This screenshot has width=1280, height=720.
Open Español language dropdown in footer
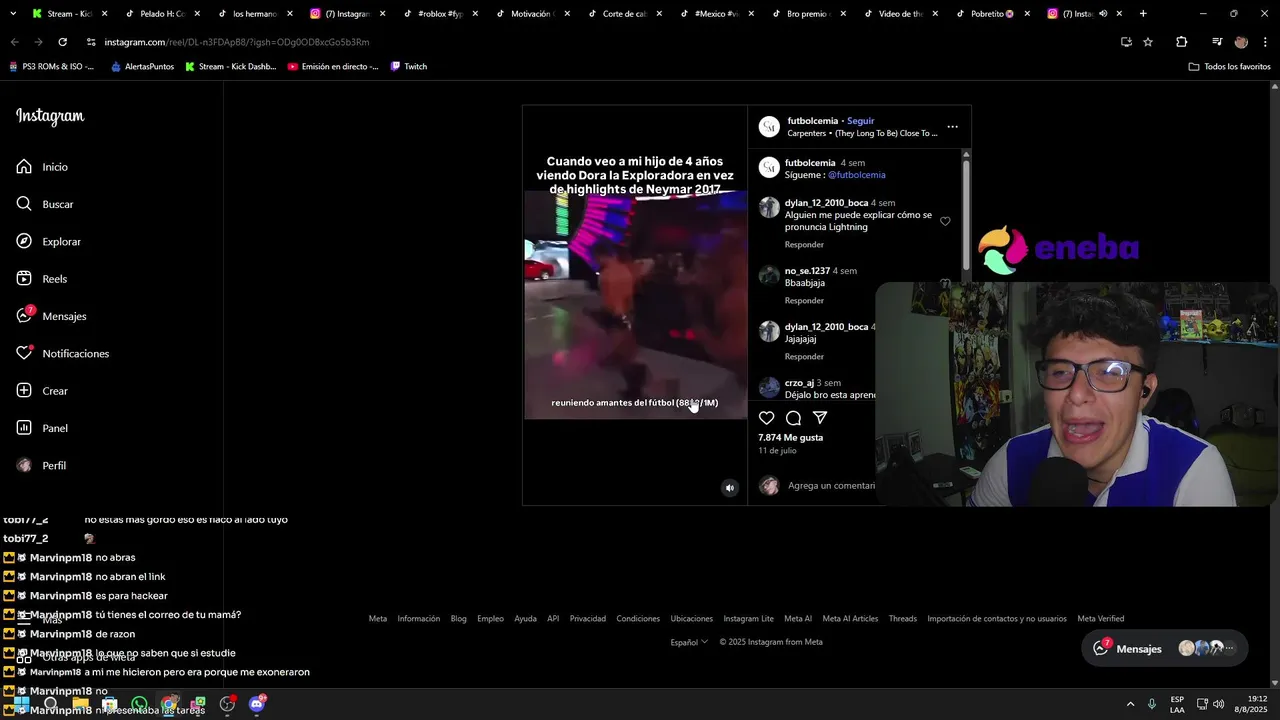689,642
